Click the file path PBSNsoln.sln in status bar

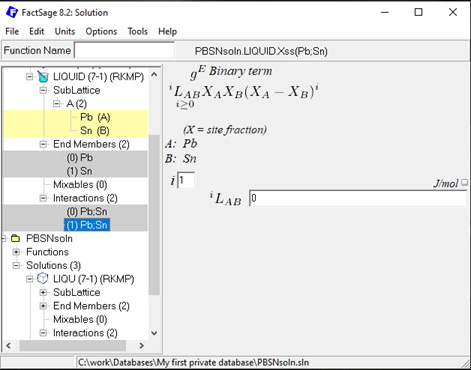[x=193, y=362]
